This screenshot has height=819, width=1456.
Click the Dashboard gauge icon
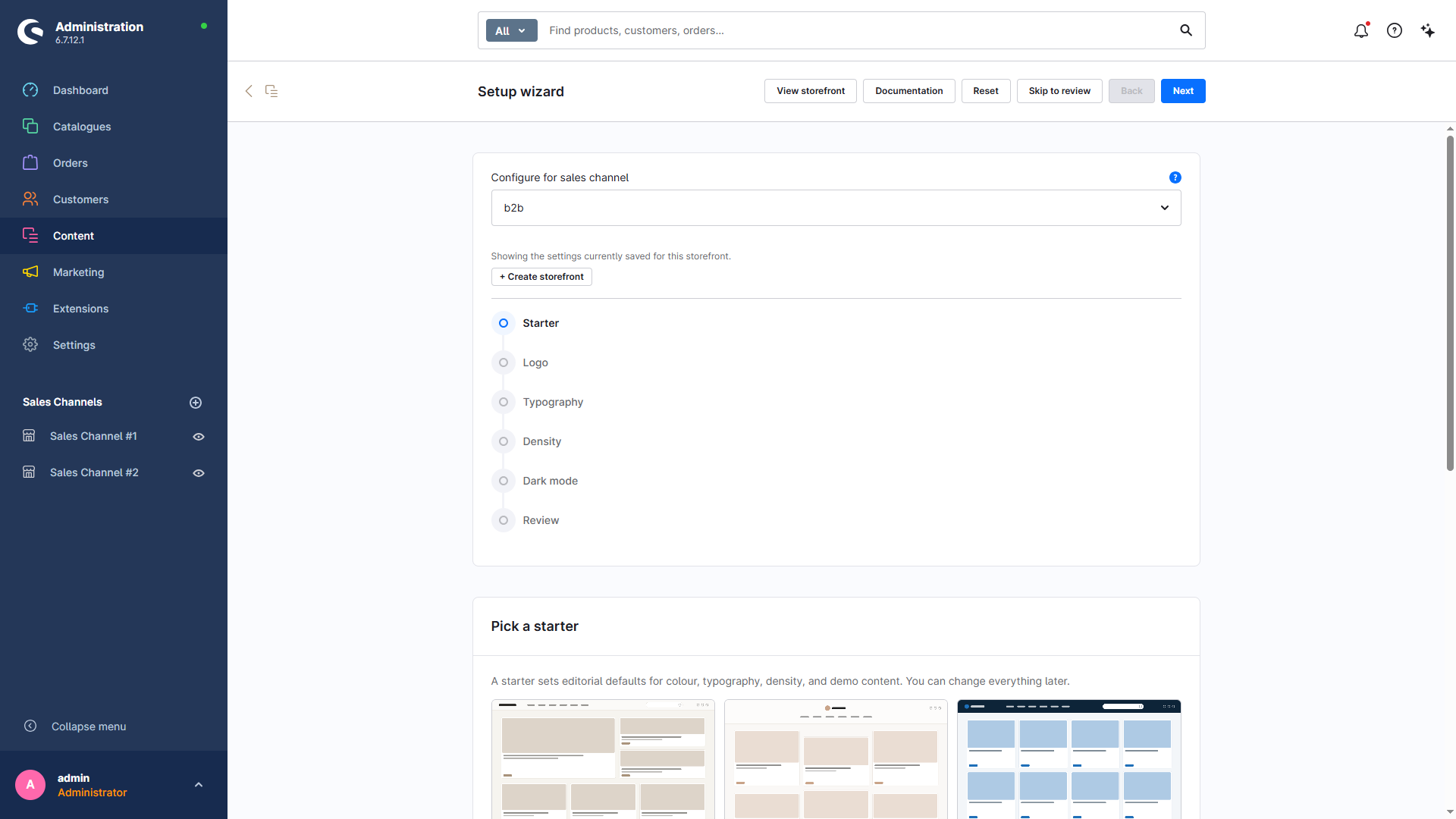click(30, 90)
